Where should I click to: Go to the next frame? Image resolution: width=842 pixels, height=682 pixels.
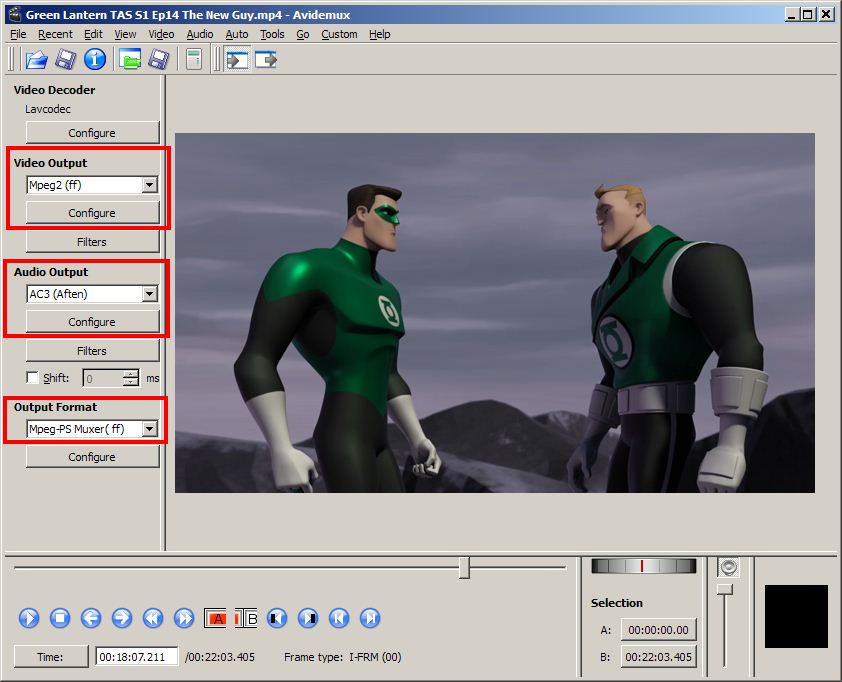tap(122, 618)
